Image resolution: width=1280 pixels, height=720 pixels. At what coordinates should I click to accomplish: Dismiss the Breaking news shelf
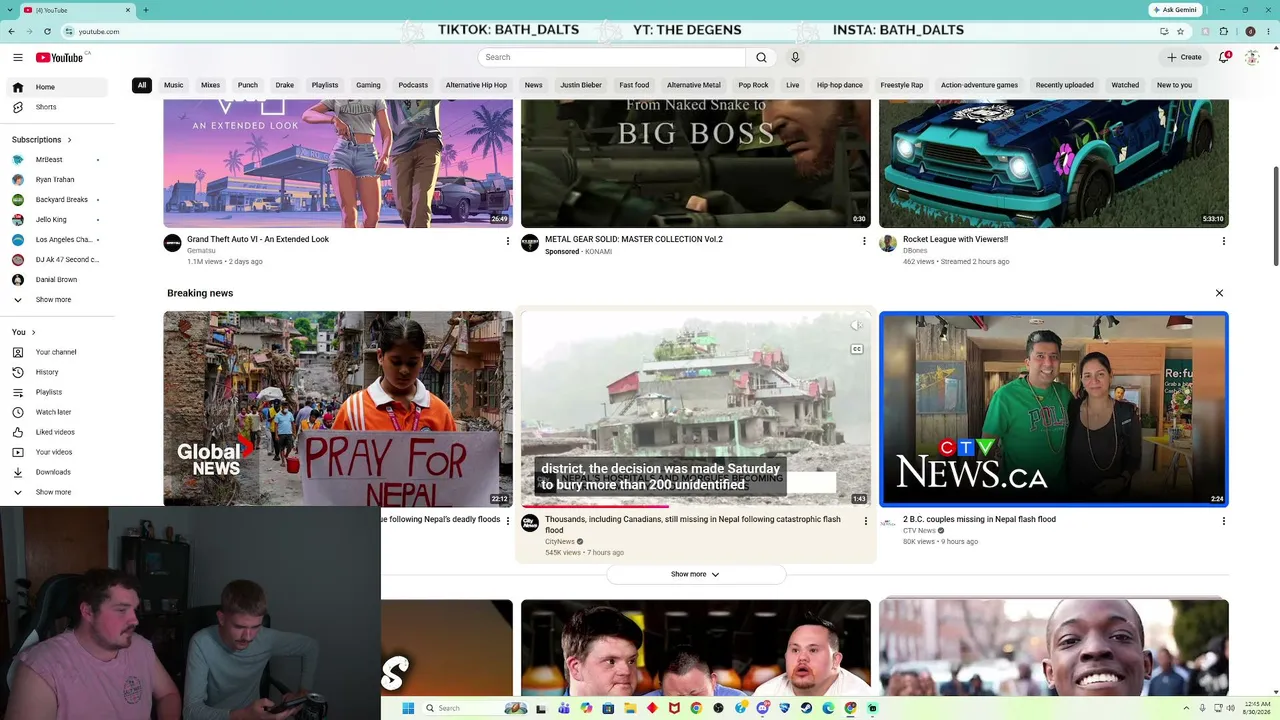(x=1219, y=293)
